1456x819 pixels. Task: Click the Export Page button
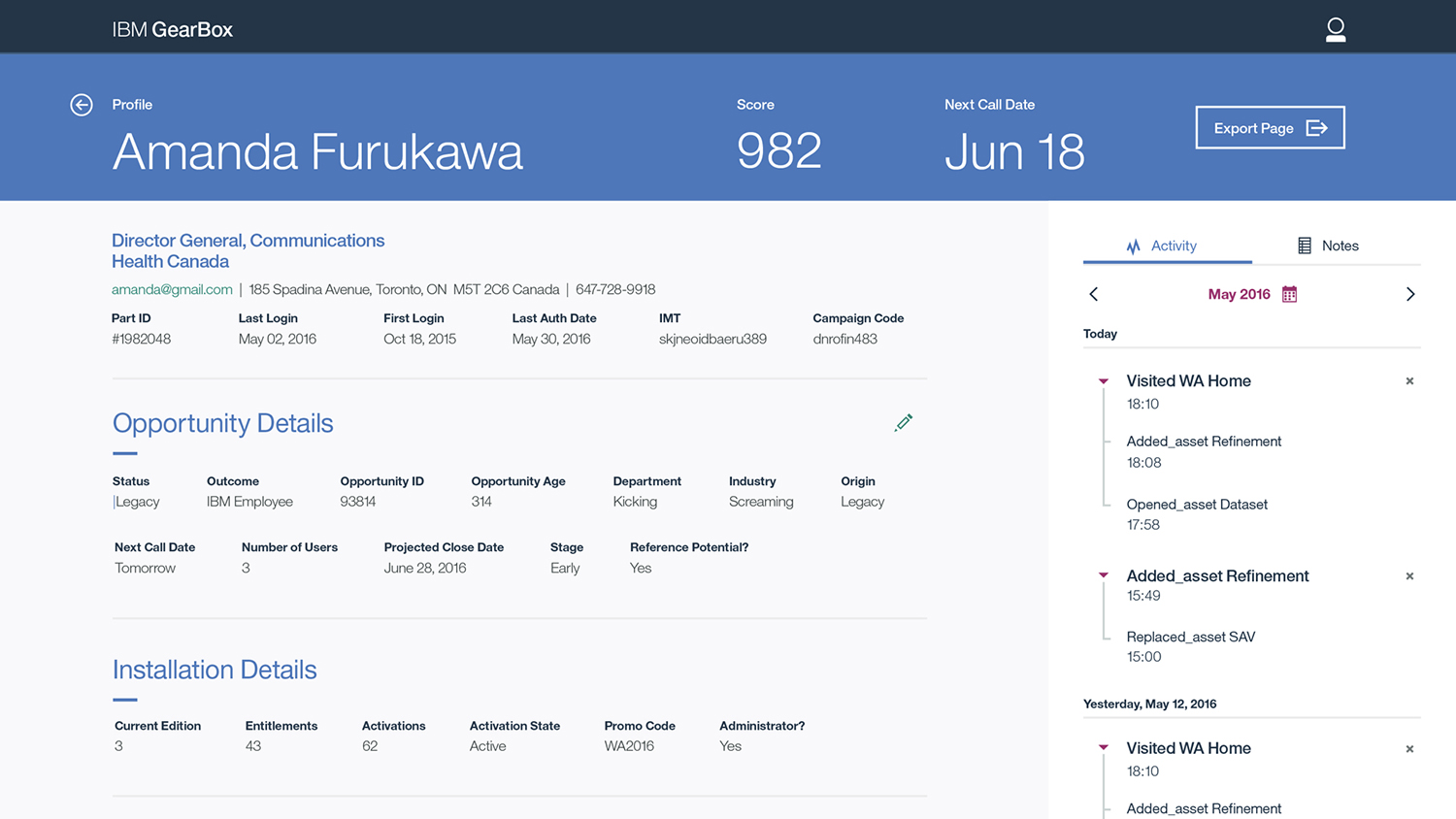1270,127
